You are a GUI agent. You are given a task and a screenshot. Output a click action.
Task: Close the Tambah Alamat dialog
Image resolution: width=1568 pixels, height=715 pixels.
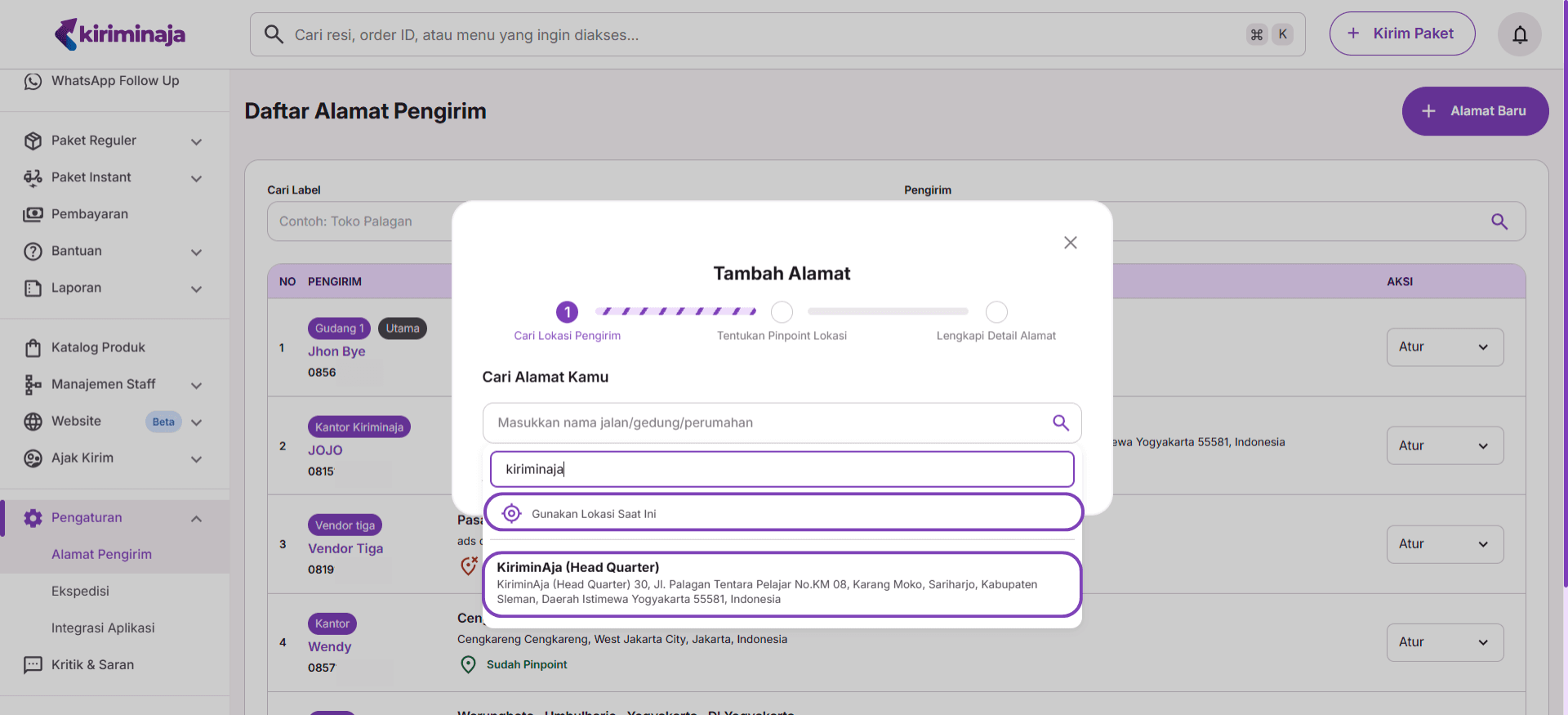pyautogui.click(x=1070, y=243)
